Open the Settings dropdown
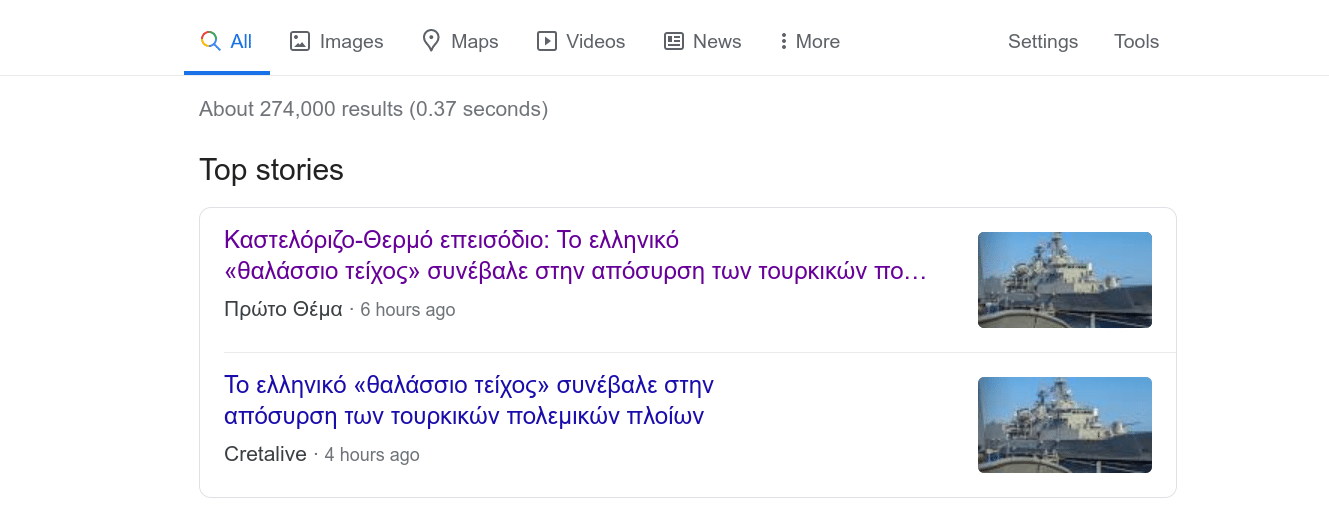The image size is (1329, 511). pos(1043,41)
